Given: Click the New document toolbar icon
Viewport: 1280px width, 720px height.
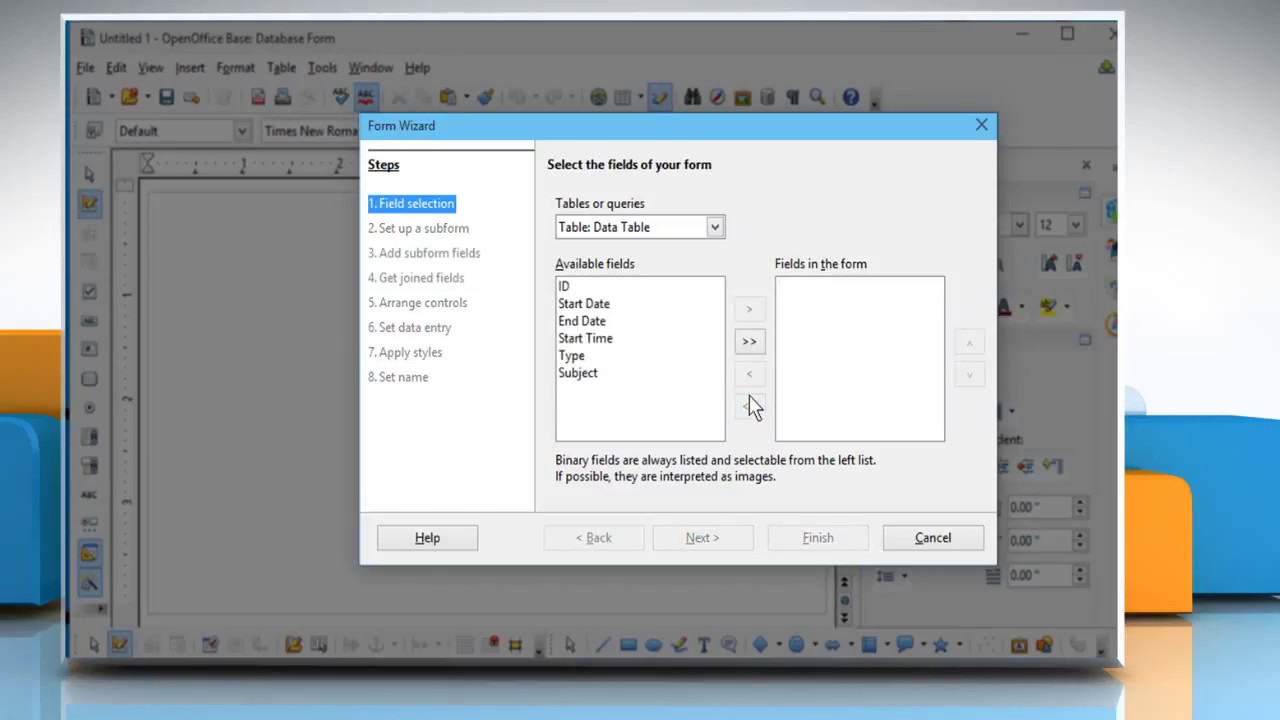Looking at the screenshot, I should [94, 97].
